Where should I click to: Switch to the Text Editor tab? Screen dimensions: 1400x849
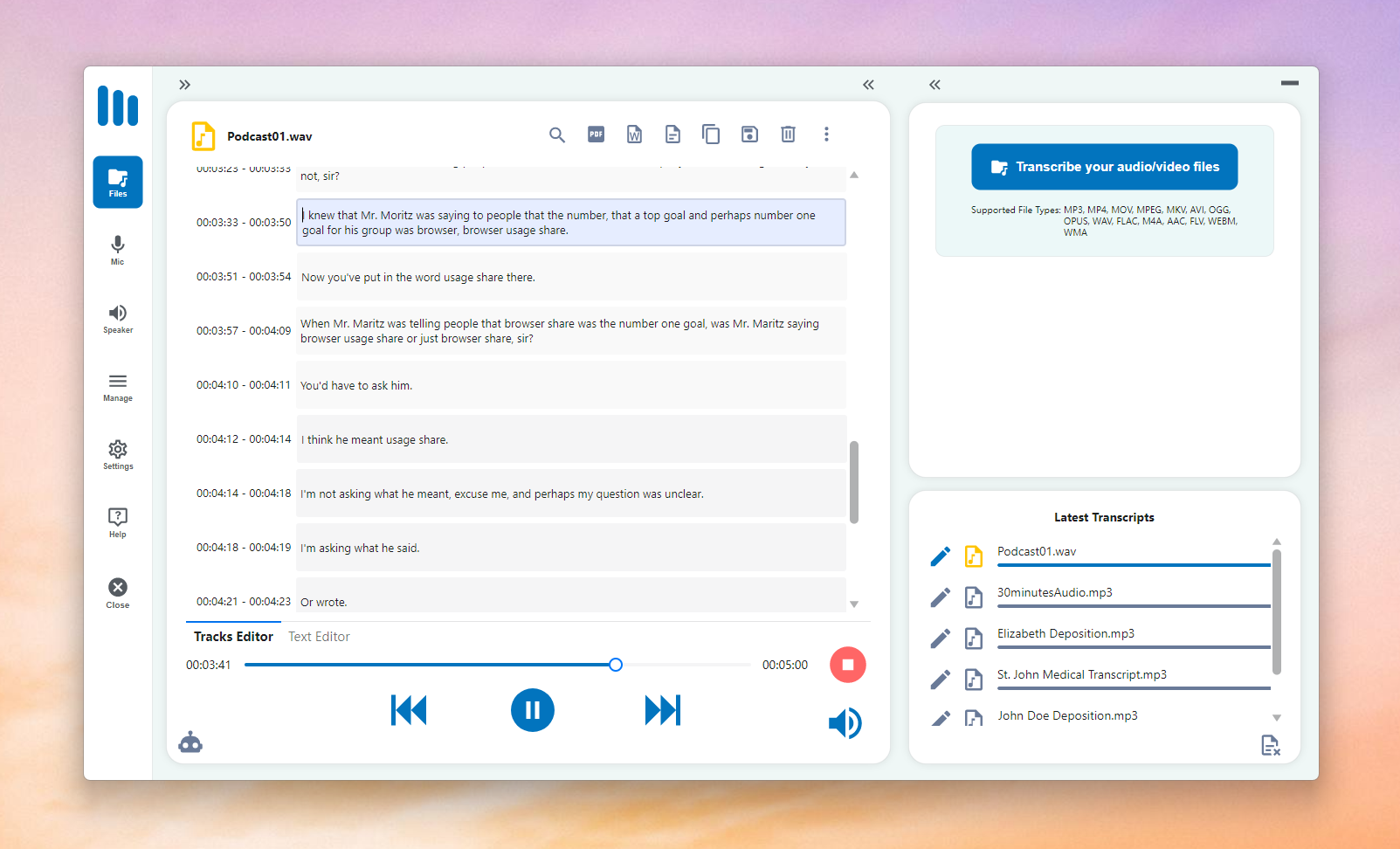318,636
